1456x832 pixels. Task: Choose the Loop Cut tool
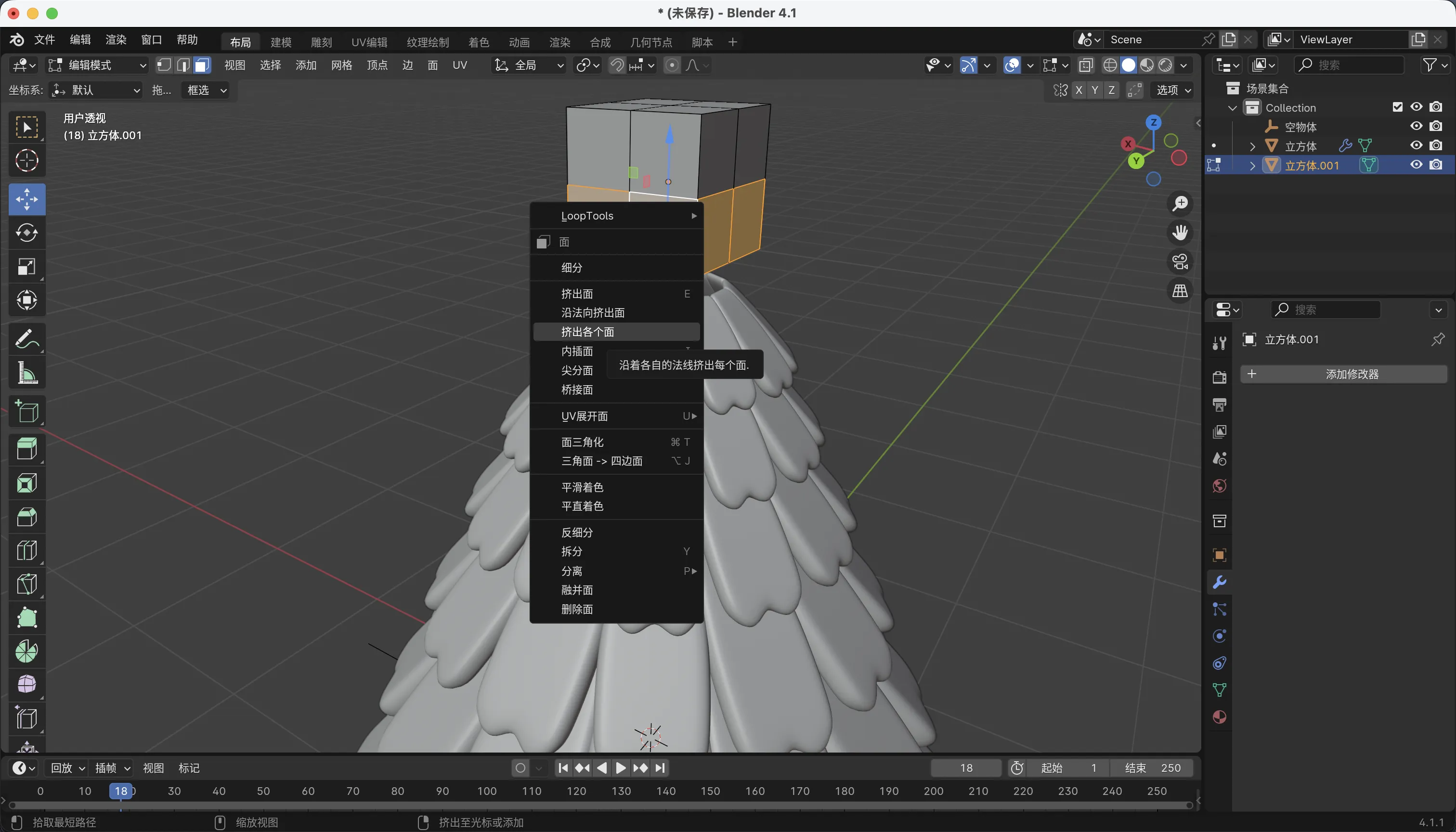[26, 550]
